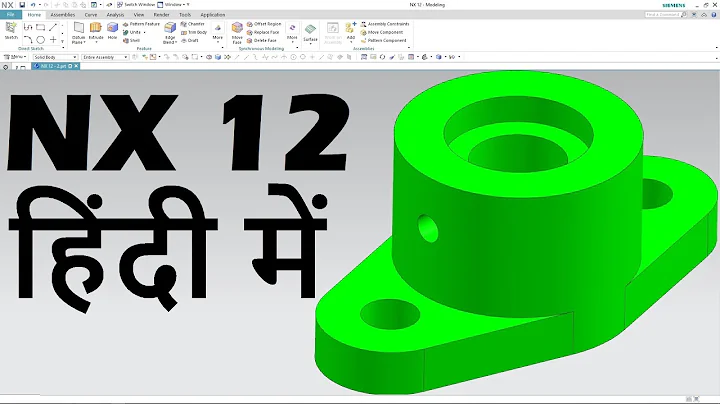
Task: Click the Resource bar gear icon
Action: click(x=6, y=67)
